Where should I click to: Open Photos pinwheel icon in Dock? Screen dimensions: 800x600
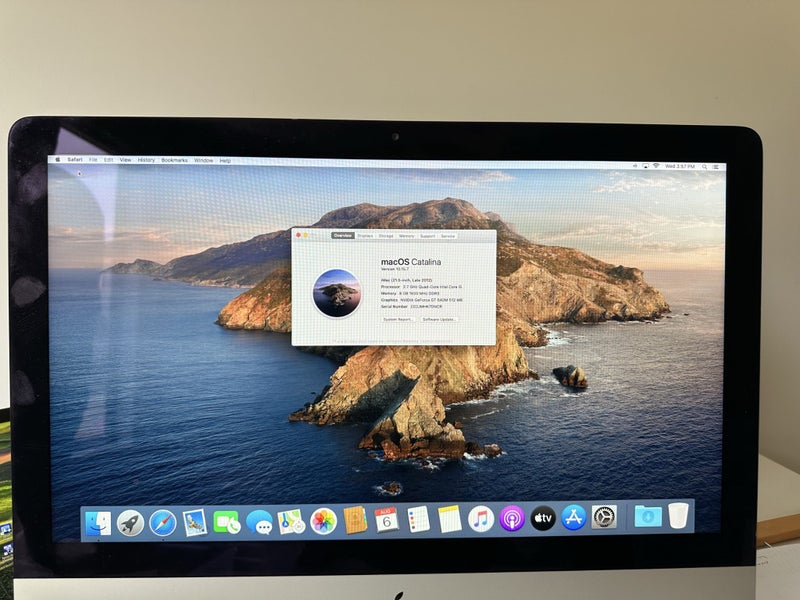pos(323,521)
